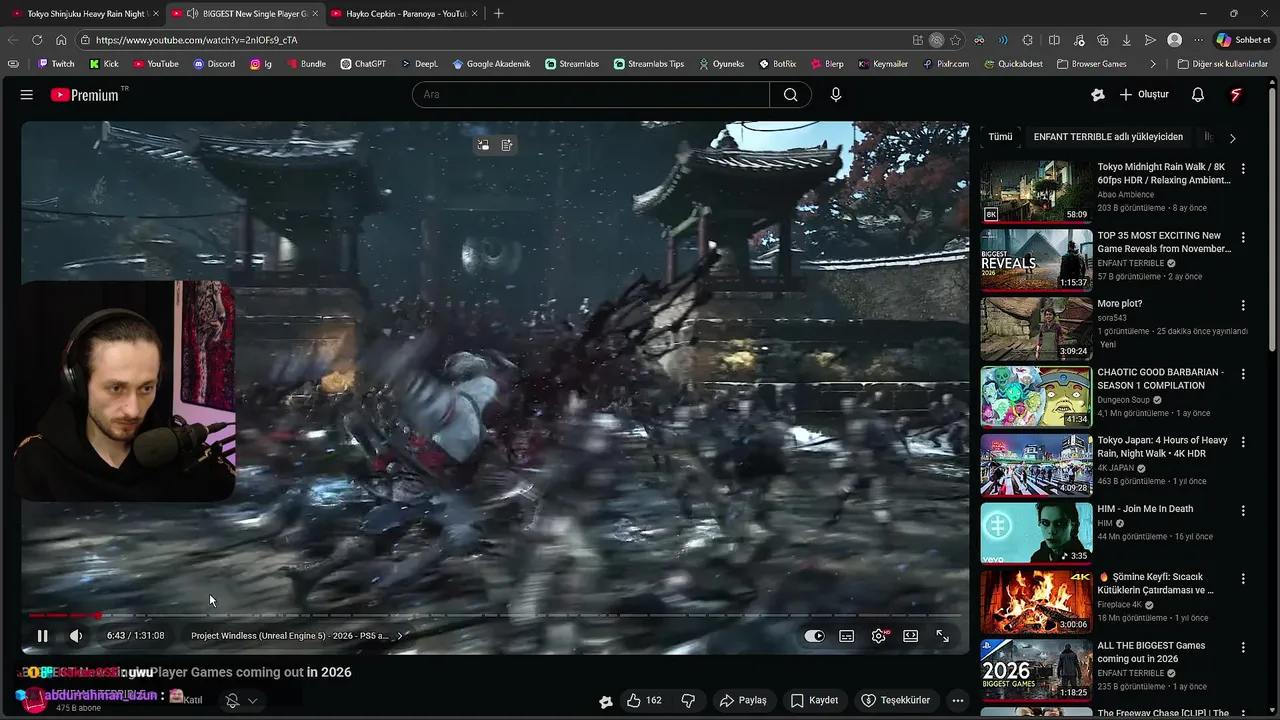Open ALL THE BIGGEST Games video thumbnail
The width and height of the screenshot is (1280, 720).
coord(1037,671)
